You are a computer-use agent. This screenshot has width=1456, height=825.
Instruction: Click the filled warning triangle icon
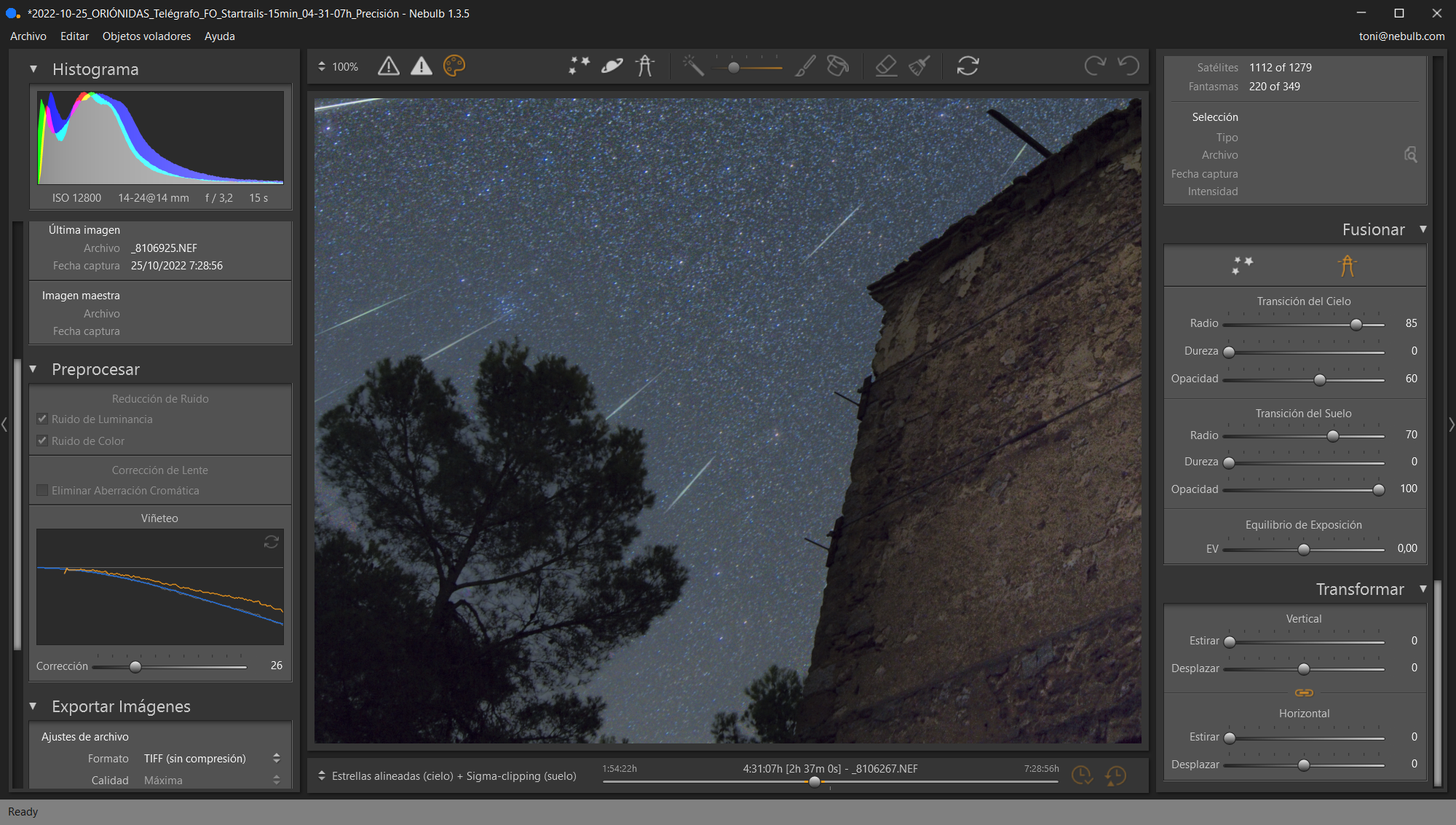coord(422,66)
